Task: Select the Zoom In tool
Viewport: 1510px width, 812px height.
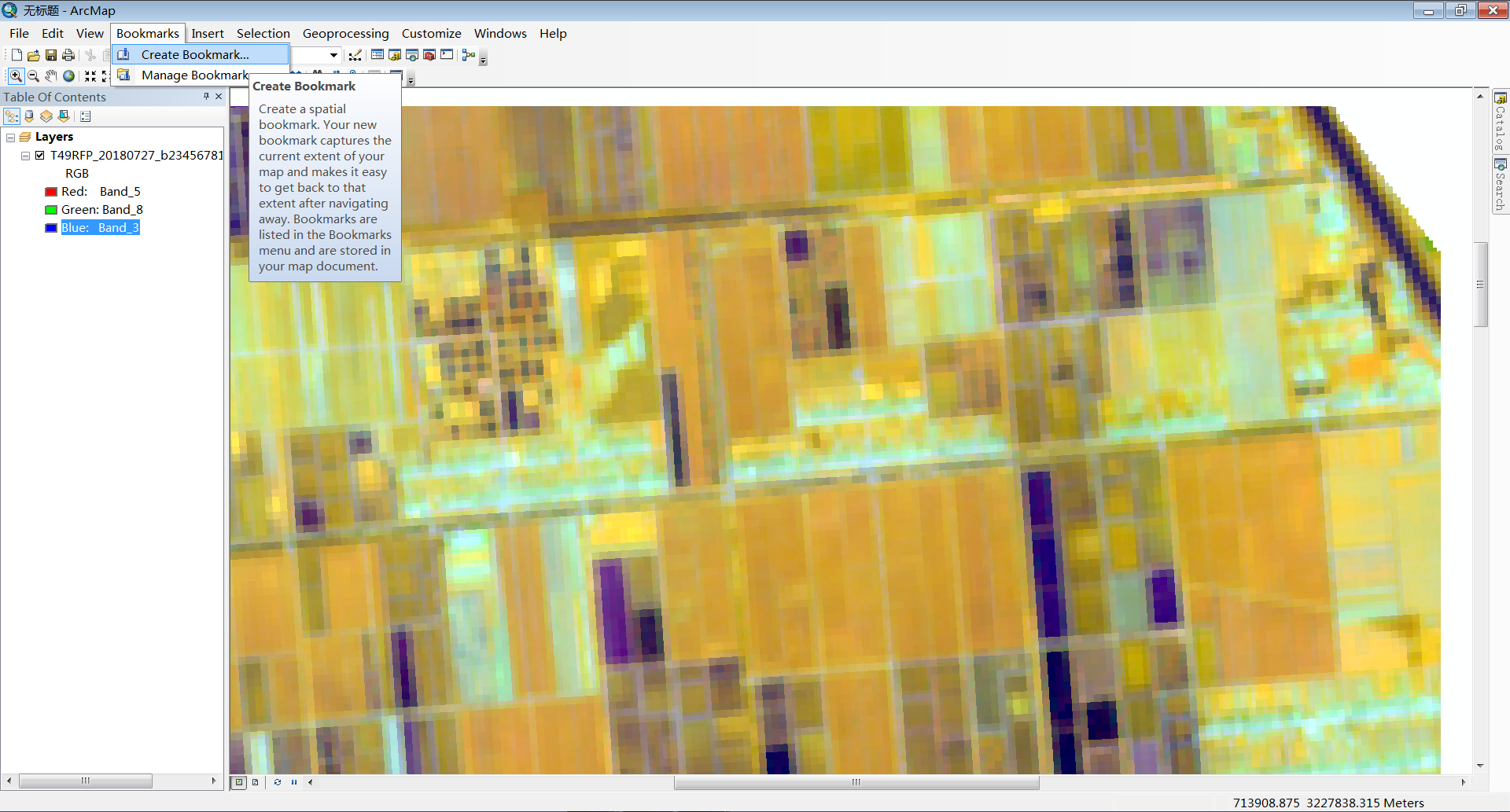Action: [x=16, y=75]
